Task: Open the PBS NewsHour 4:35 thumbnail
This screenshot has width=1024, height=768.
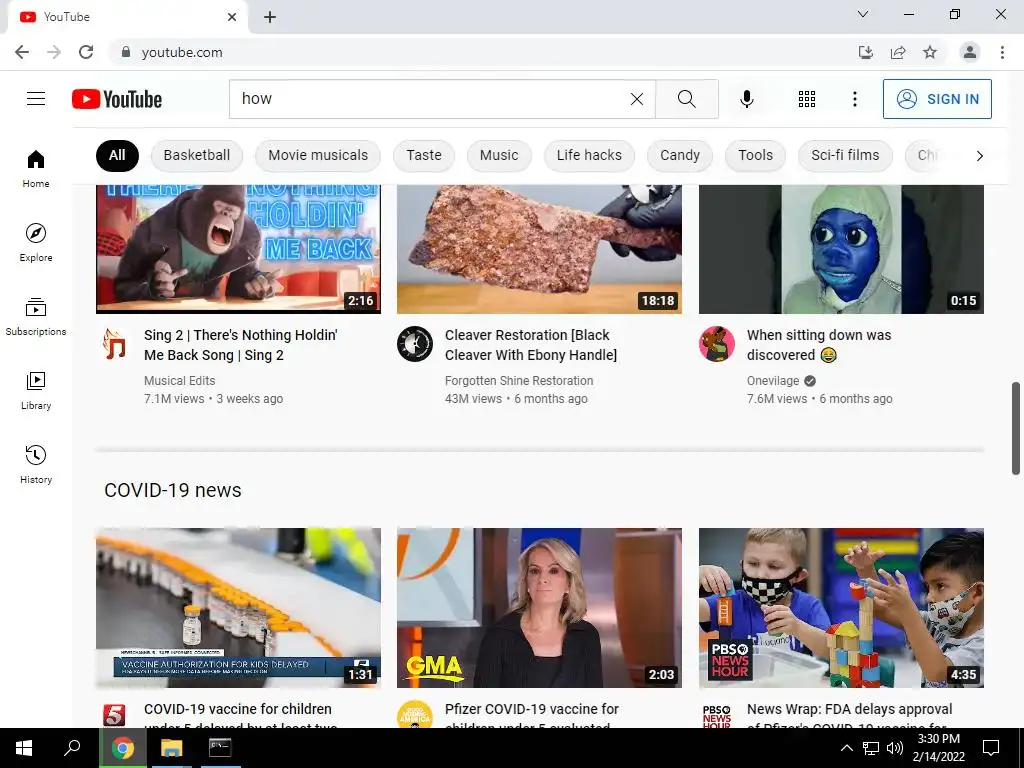Action: pos(841,607)
